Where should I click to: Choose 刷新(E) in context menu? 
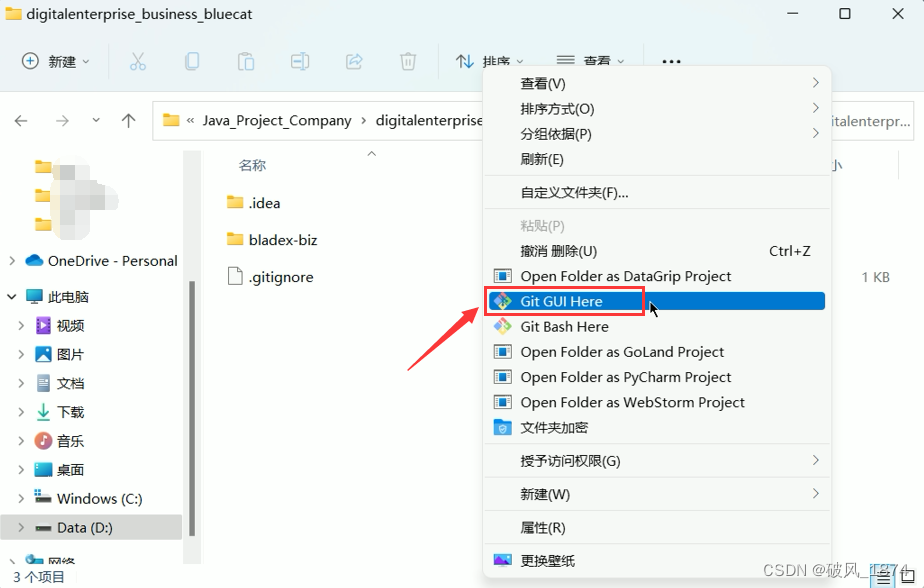pos(656,159)
